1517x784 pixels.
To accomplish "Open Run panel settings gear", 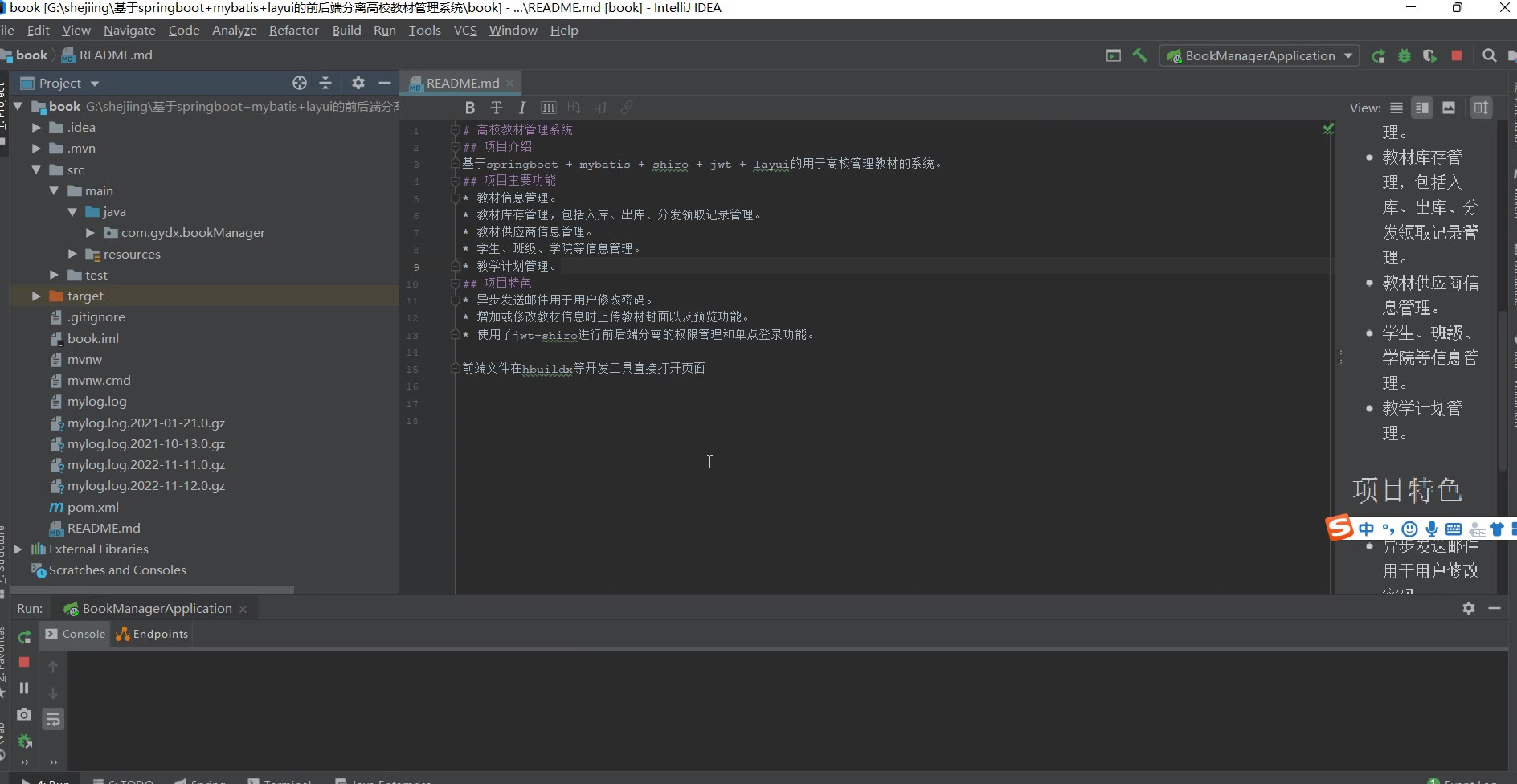I will tap(1469, 608).
